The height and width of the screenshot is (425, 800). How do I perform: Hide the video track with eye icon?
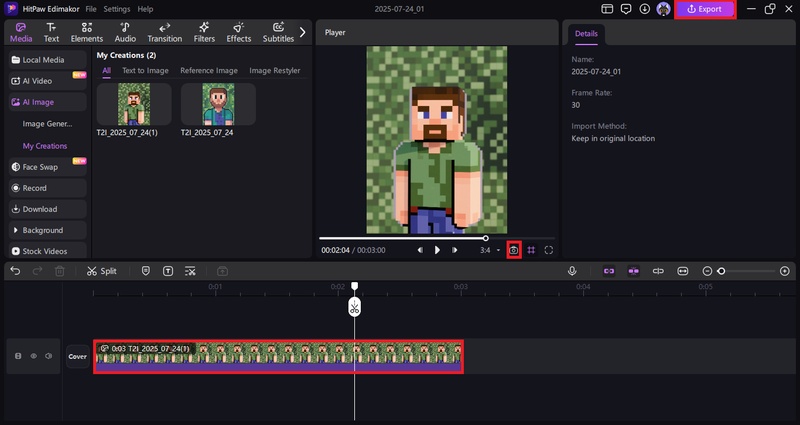click(34, 356)
